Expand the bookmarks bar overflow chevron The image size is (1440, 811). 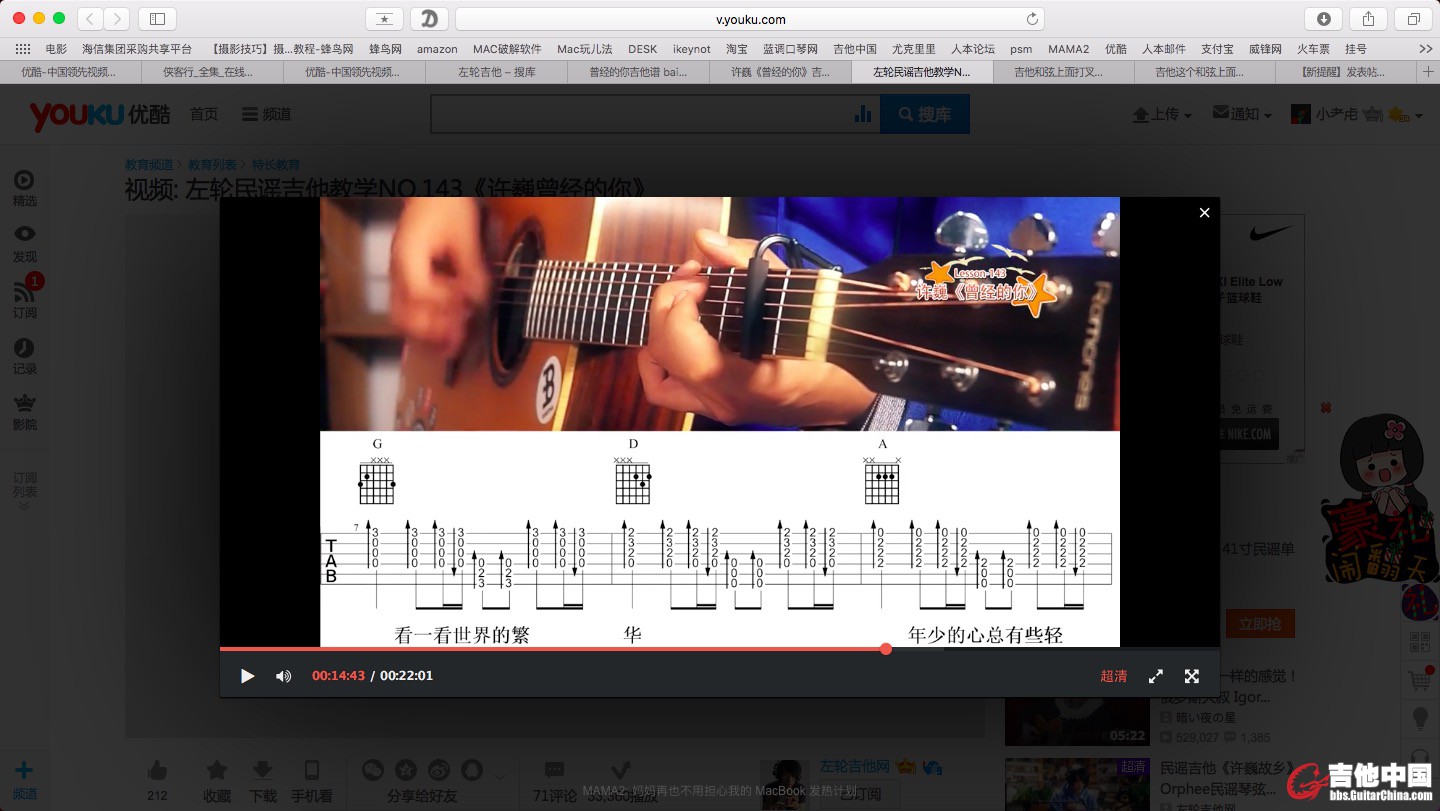[1425, 49]
